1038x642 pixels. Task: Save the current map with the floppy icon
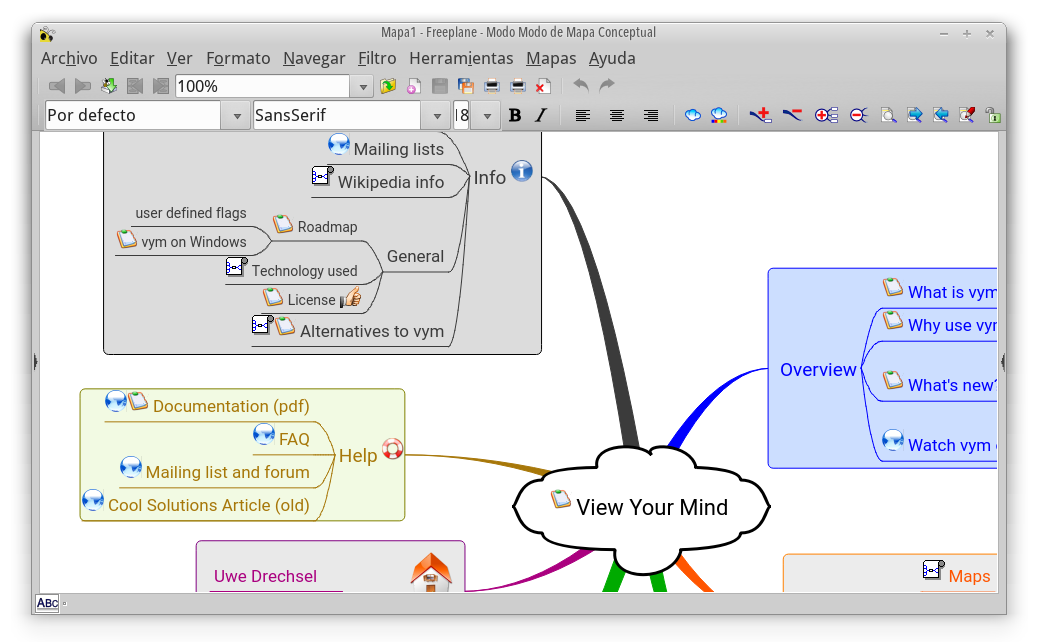pyautogui.click(x=440, y=86)
